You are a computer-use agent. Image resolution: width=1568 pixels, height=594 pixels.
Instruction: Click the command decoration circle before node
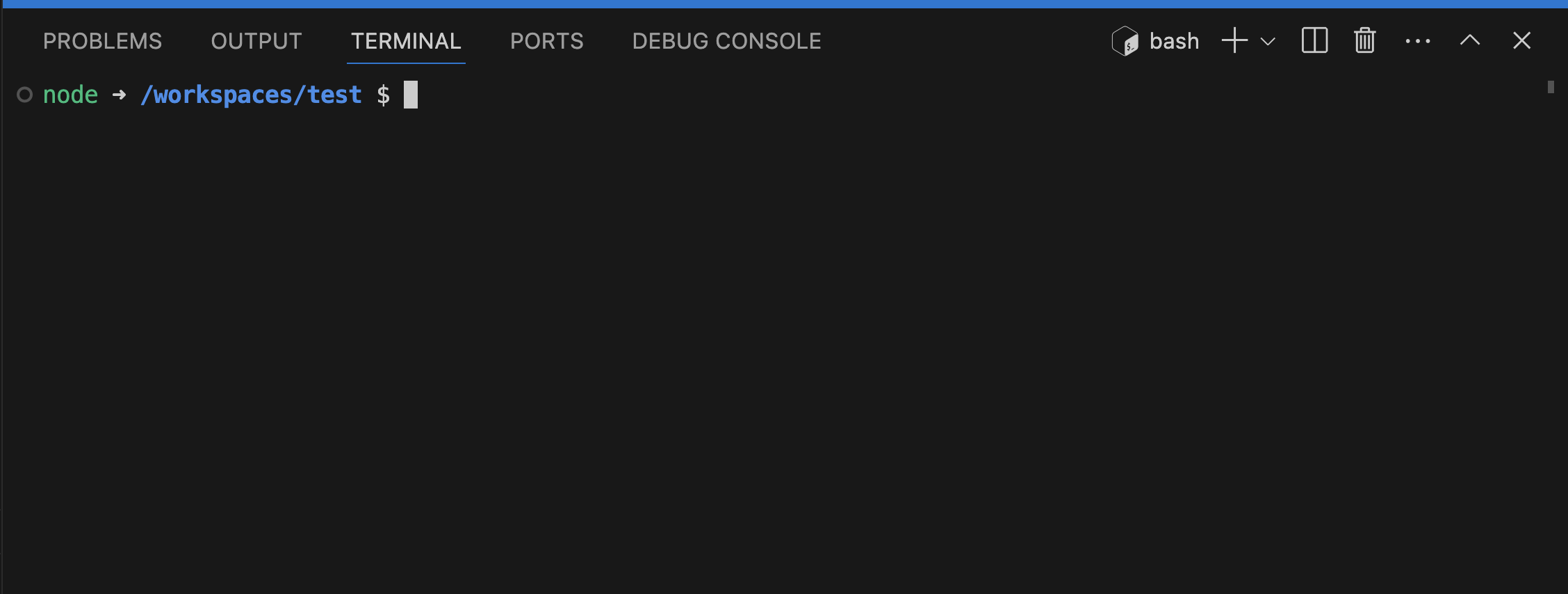tap(25, 95)
